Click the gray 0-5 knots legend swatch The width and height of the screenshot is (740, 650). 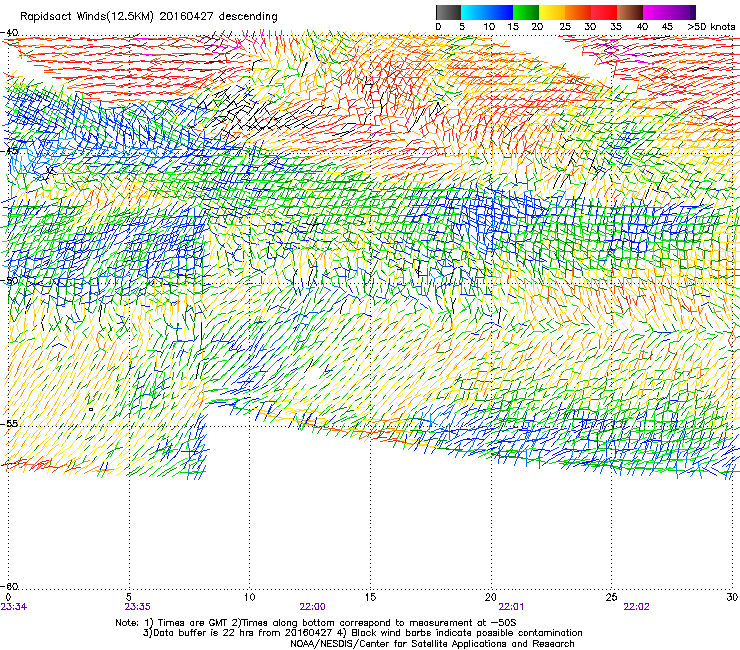[x=448, y=12]
